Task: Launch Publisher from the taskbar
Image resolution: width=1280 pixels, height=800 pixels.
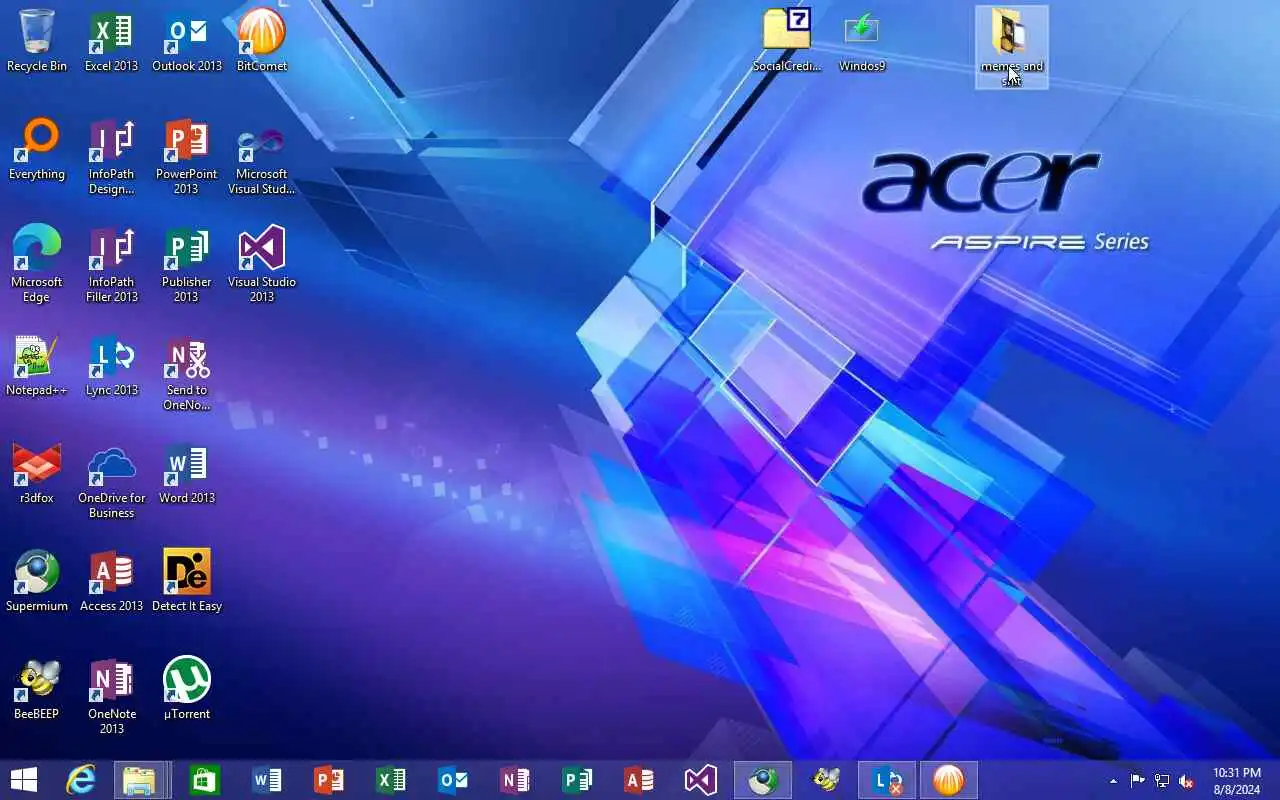Action: [577, 780]
